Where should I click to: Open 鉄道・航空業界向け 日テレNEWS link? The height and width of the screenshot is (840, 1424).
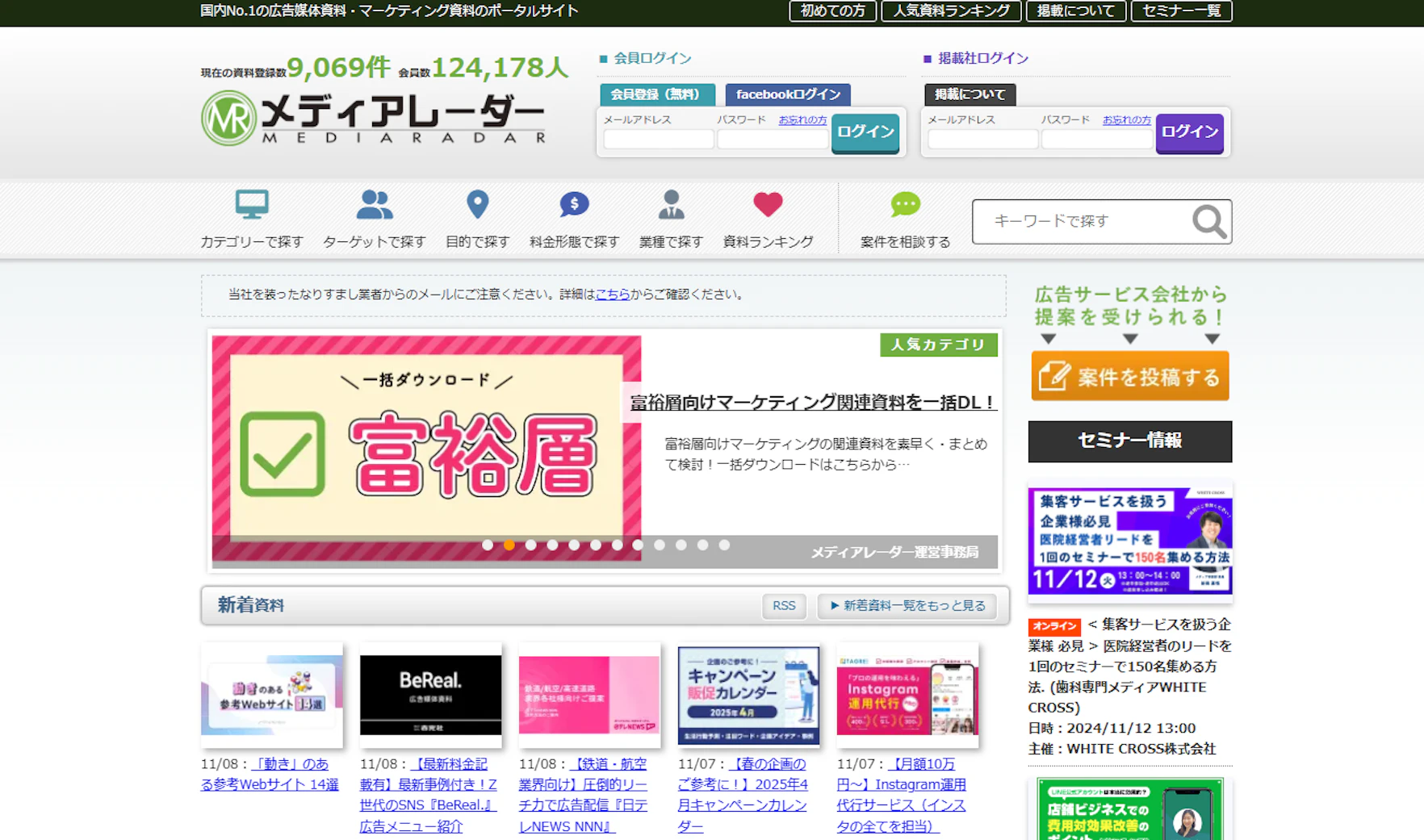pos(583,795)
